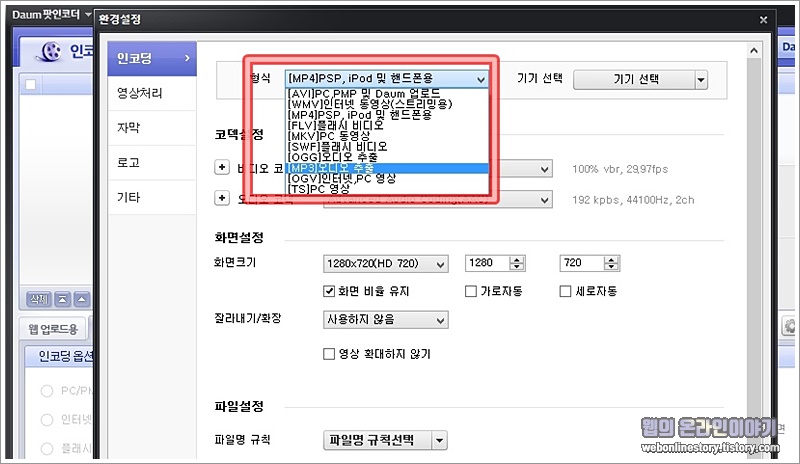Image resolution: width=800 pixels, height=464 pixels.
Task: Toggle 화면 비율 유지 checkbox
Action: tap(329, 291)
